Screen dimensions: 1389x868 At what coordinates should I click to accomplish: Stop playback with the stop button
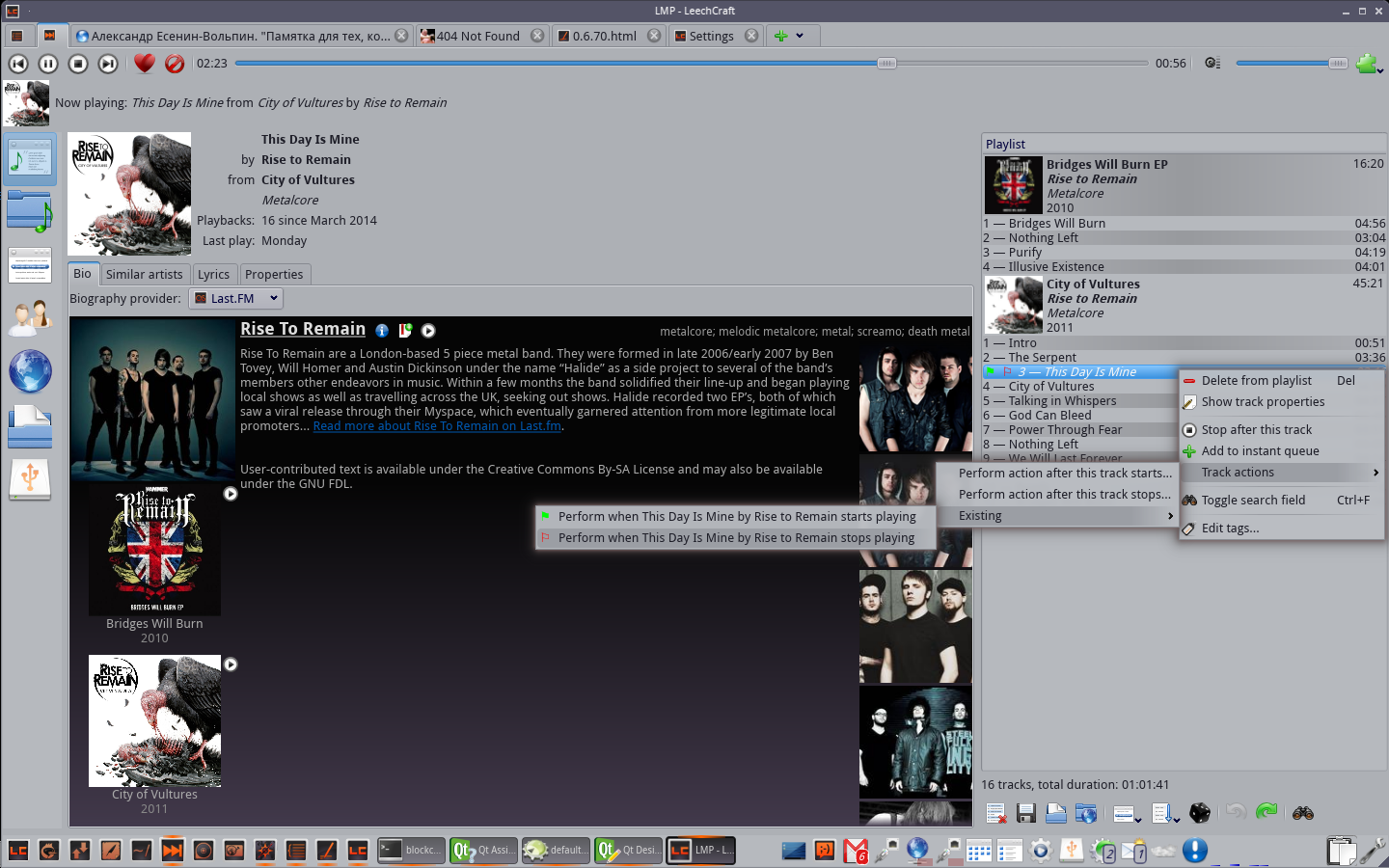78,64
